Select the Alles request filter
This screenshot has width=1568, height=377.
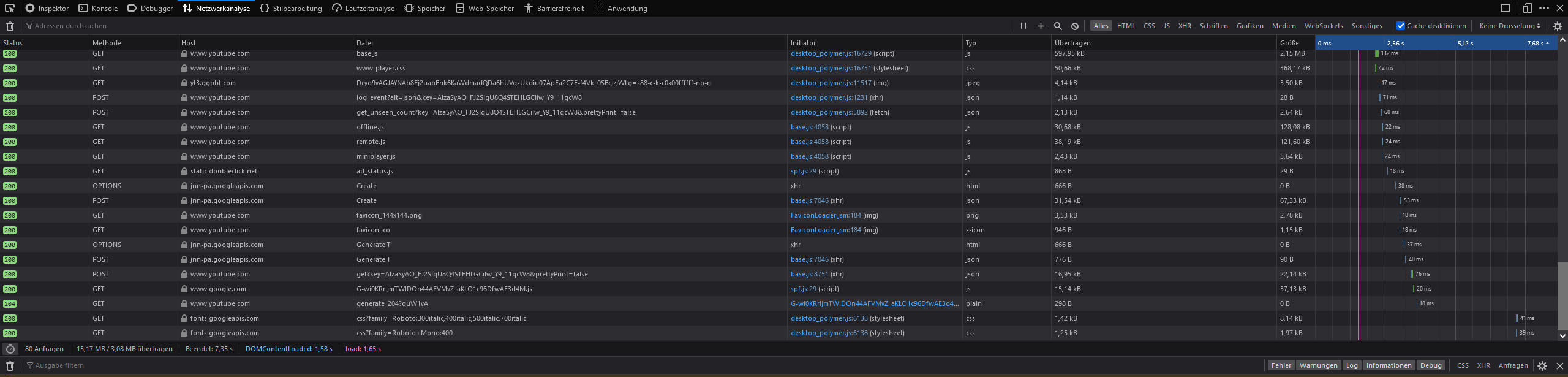(1101, 26)
